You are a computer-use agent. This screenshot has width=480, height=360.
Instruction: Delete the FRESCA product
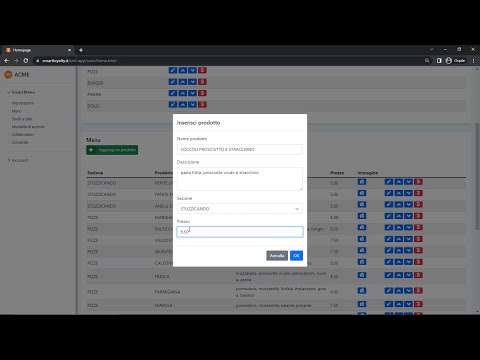418,275
